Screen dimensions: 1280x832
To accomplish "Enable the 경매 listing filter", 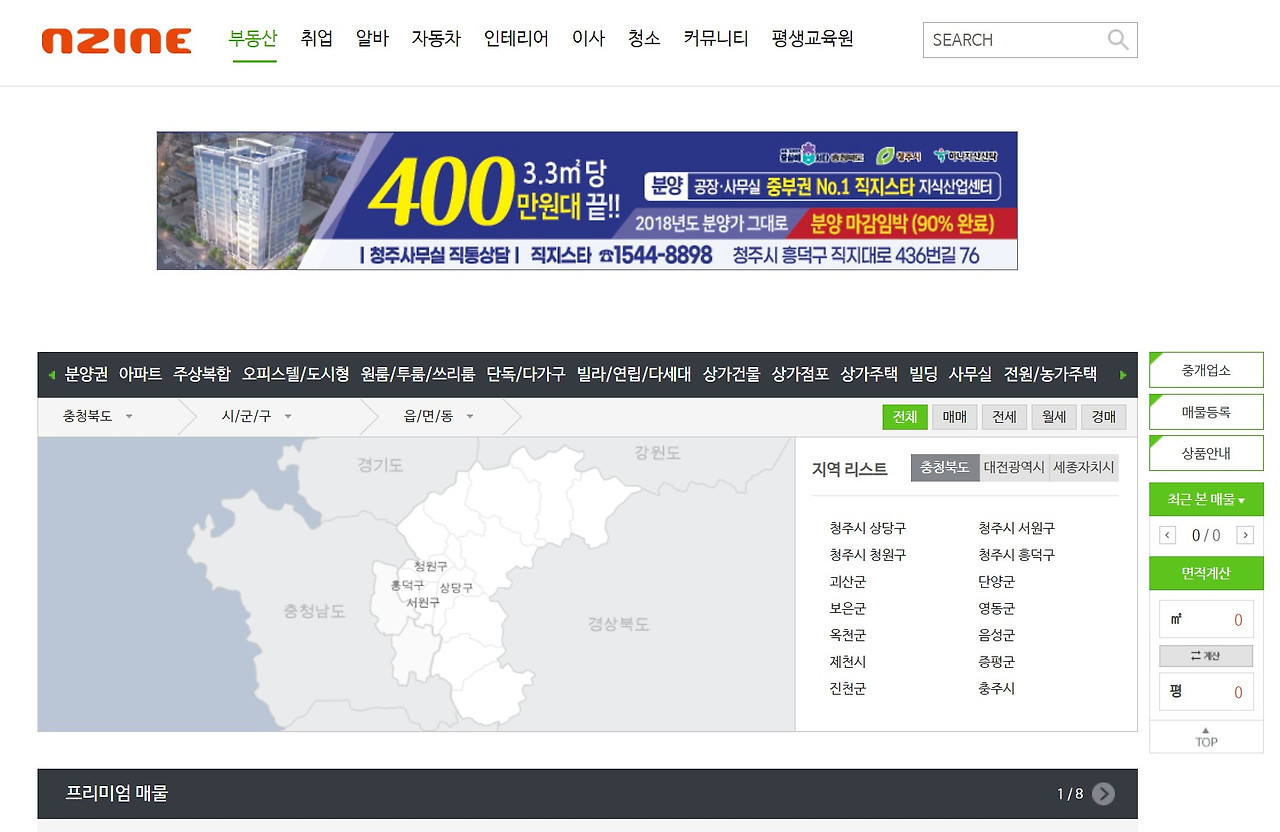I will coord(1104,417).
